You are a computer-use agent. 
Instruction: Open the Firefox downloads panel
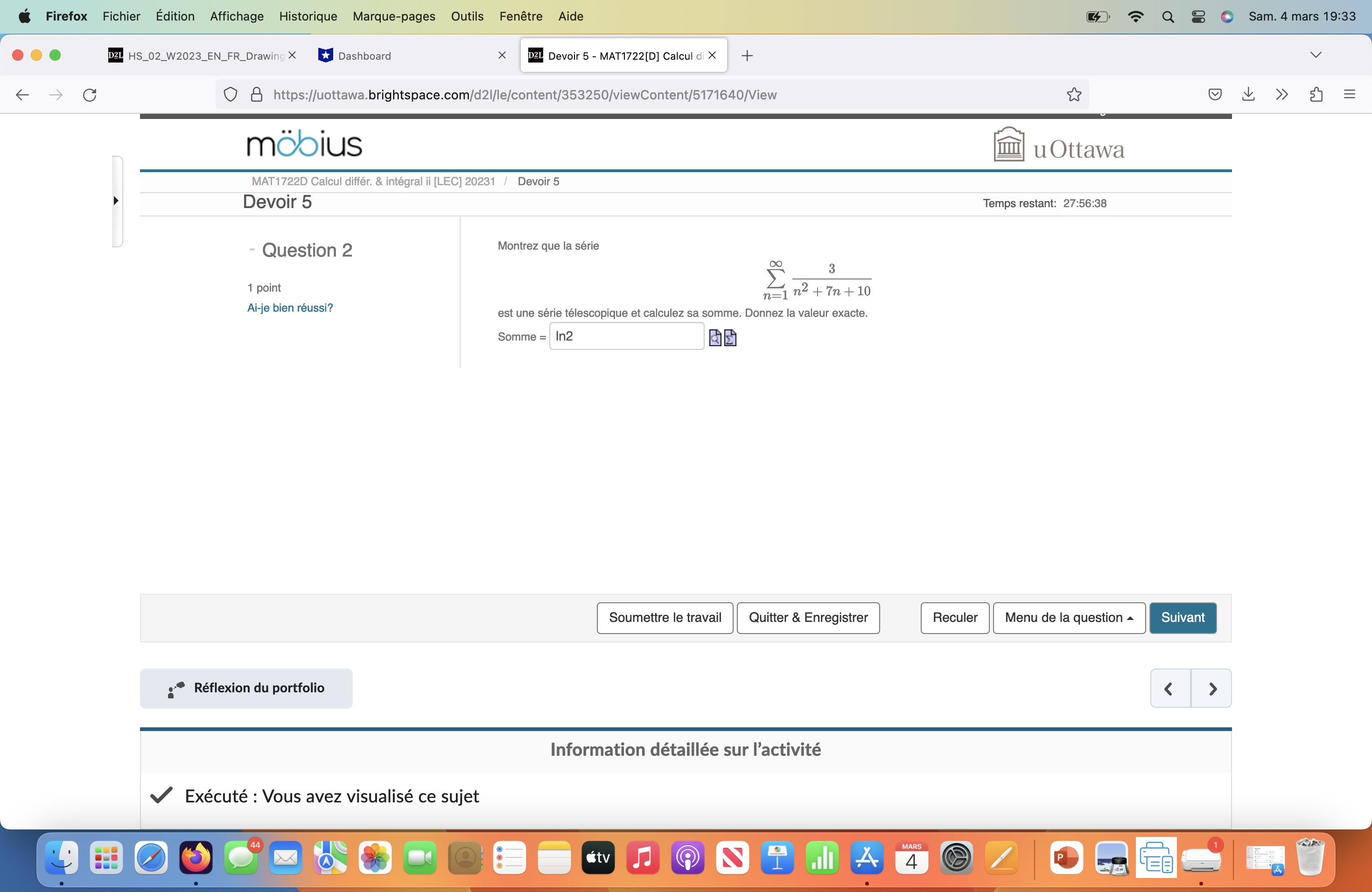pos(1248,95)
